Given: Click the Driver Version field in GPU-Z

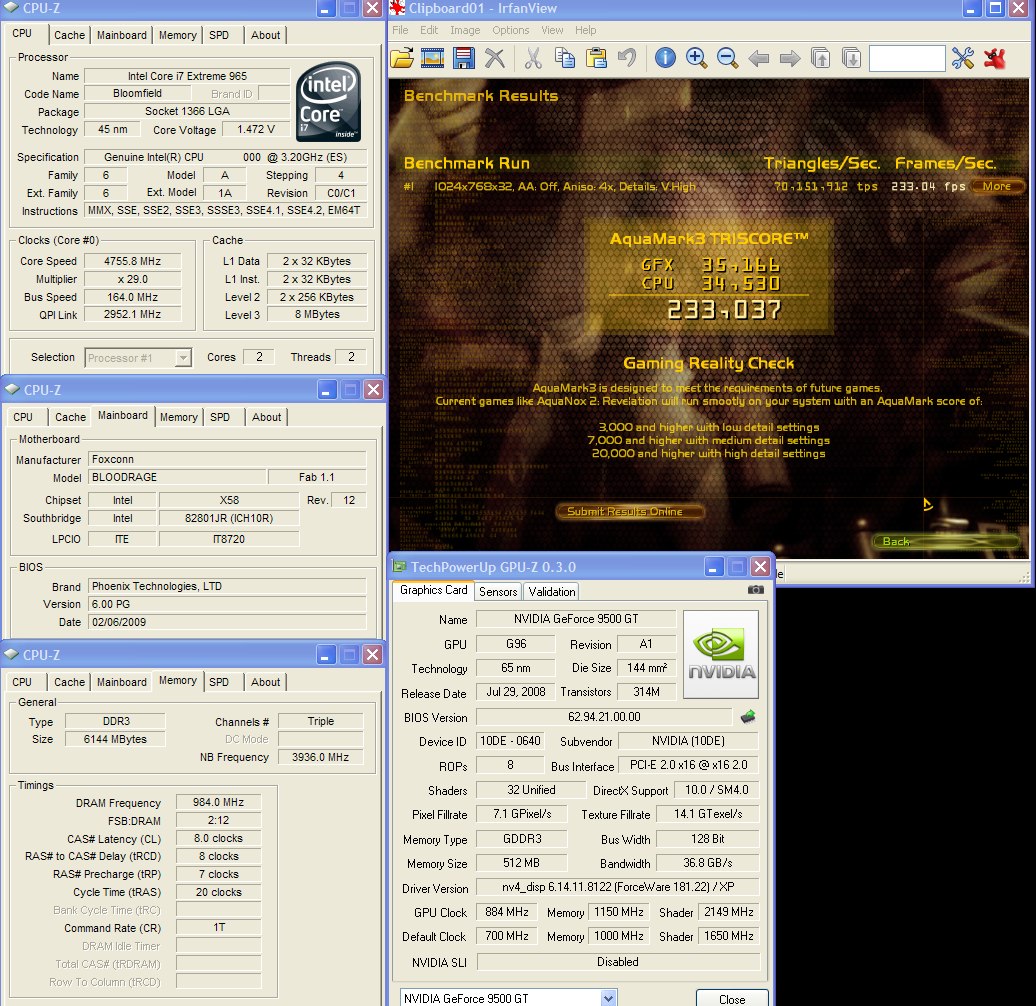Looking at the screenshot, I should [x=617, y=887].
